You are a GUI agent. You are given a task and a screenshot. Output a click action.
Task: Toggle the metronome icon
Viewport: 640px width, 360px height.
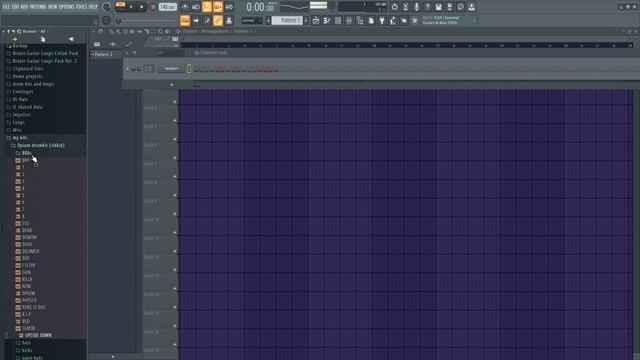185,7
